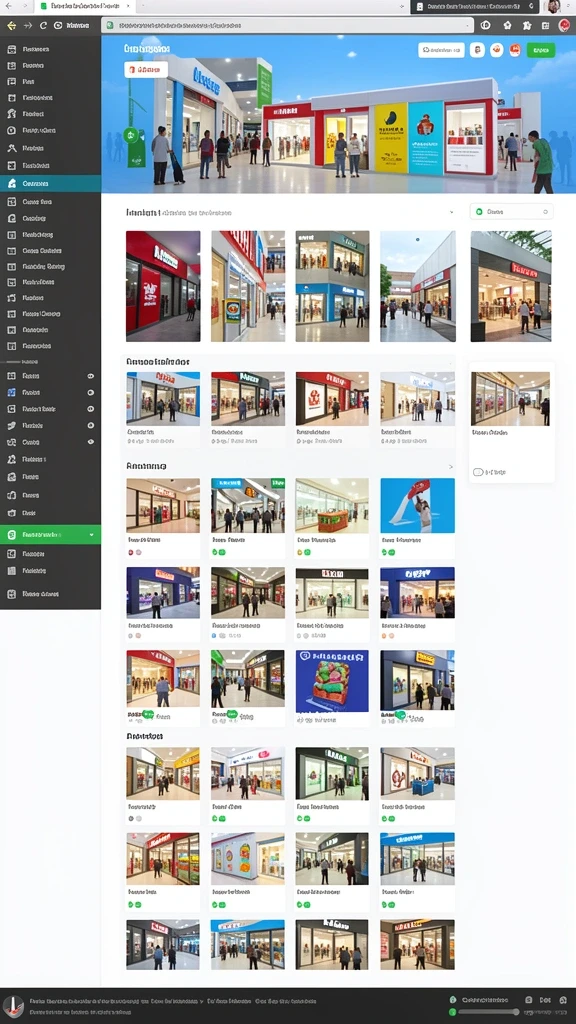Switch to the active browser tab with green favicon
Image resolution: width=576 pixels, height=1024 pixels.
(84, 6)
